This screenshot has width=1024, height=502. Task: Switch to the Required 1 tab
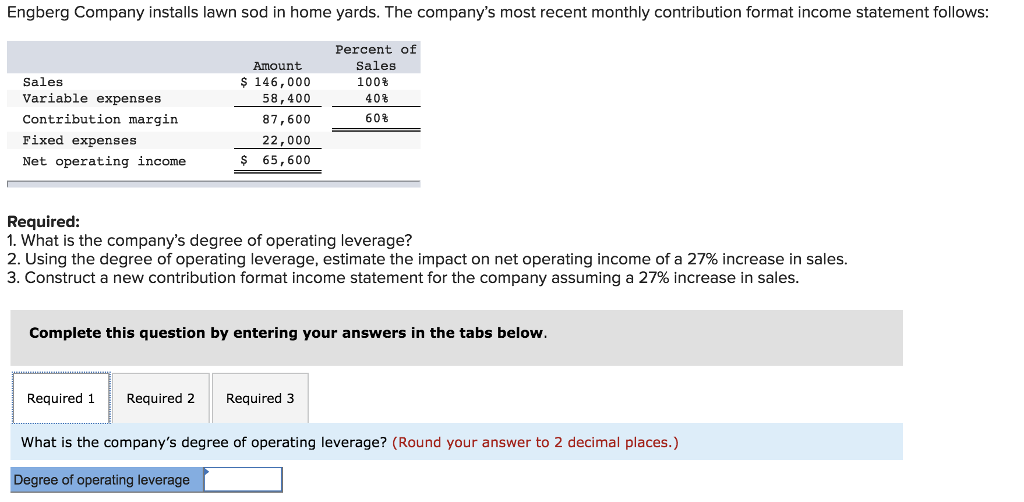point(61,398)
